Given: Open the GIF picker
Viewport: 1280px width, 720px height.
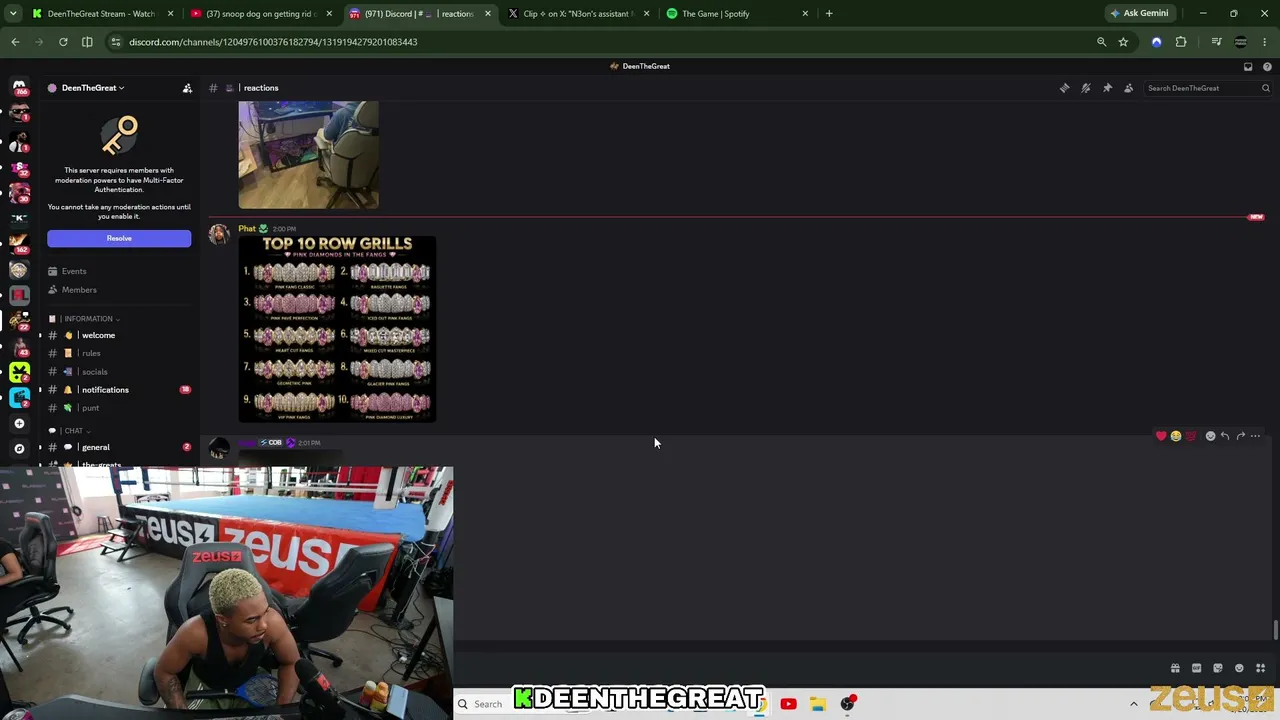Looking at the screenshot, I should pyautogui.click(x=1196, y=668).
